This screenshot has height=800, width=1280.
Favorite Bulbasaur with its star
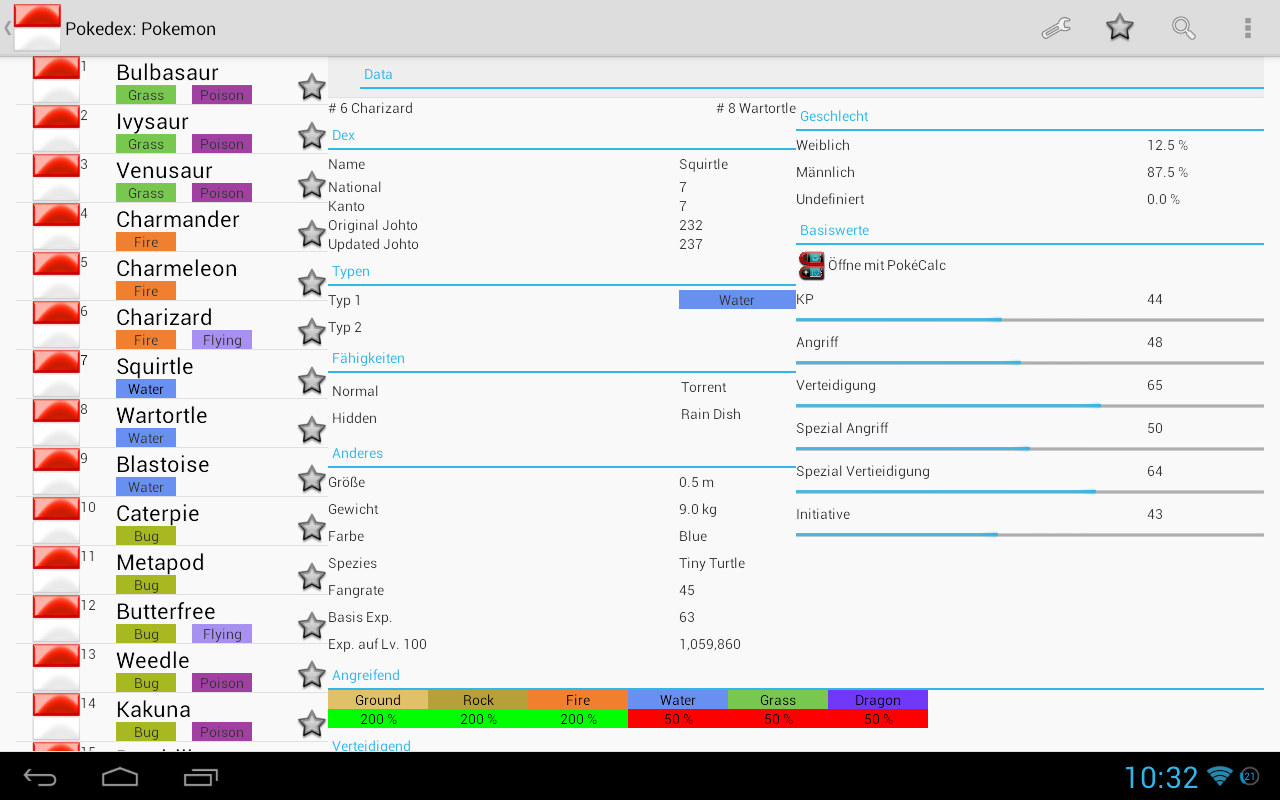(312, 87)
